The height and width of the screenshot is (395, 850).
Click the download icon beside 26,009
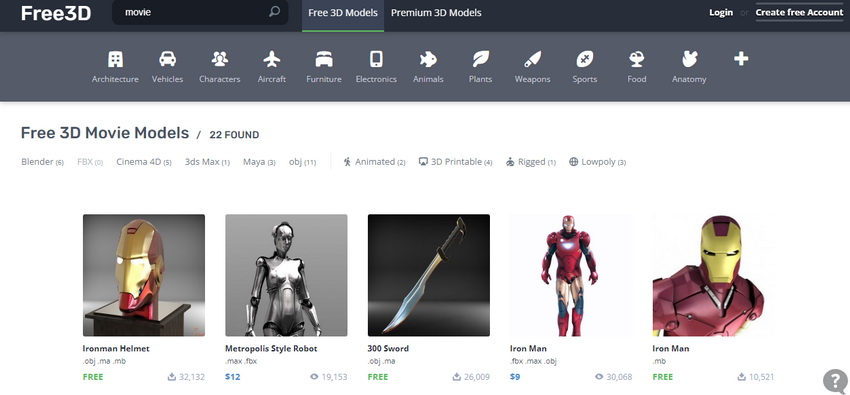pyautogui.click(x=457, y=377)
